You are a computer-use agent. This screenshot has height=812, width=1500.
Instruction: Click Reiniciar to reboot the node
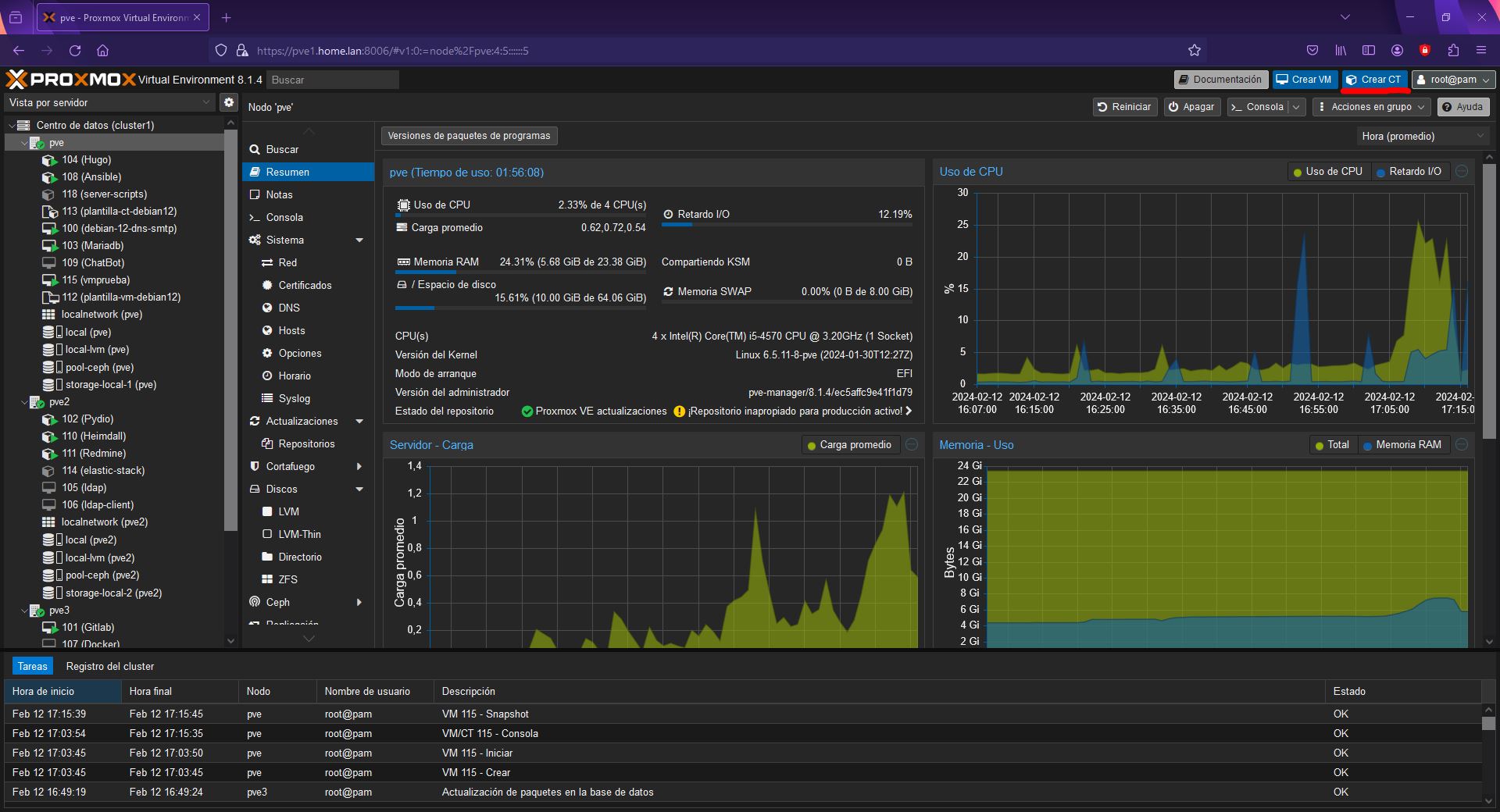click(x=1125, y=107)
